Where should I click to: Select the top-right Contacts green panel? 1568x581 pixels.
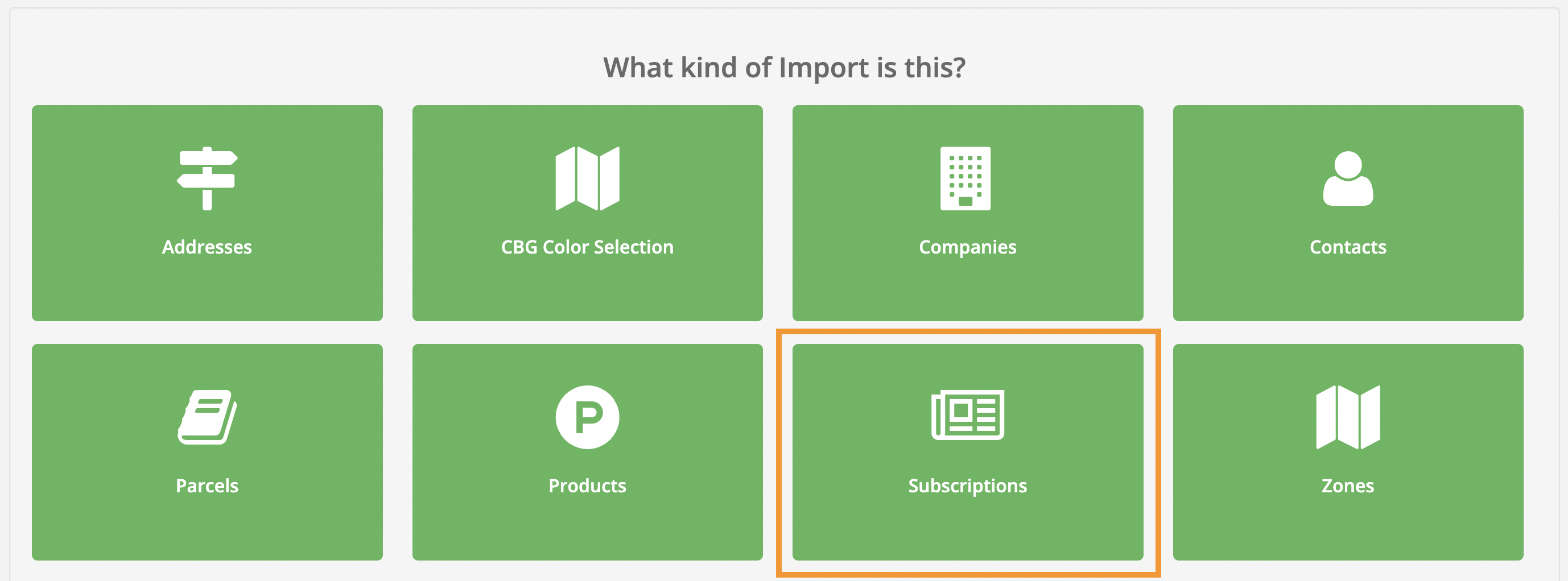coord(1347,213)
